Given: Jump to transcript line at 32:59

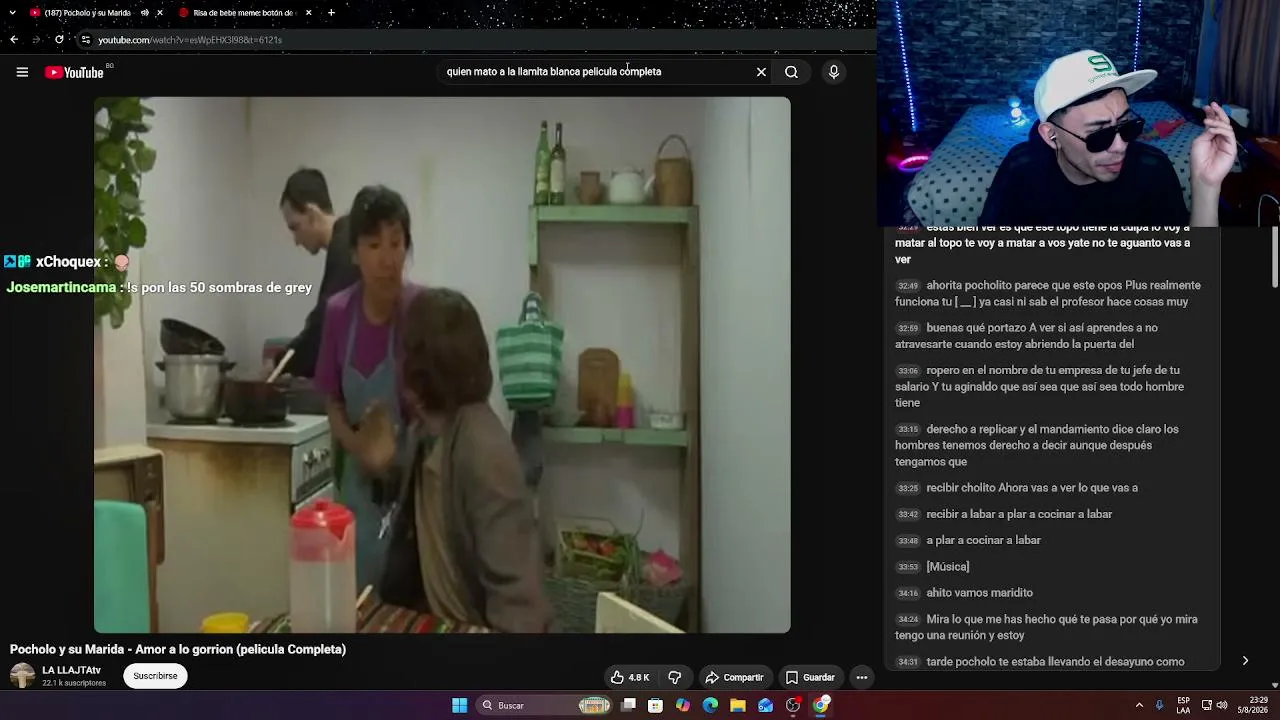Looking at the screenshot, I should click(1048, 336).
